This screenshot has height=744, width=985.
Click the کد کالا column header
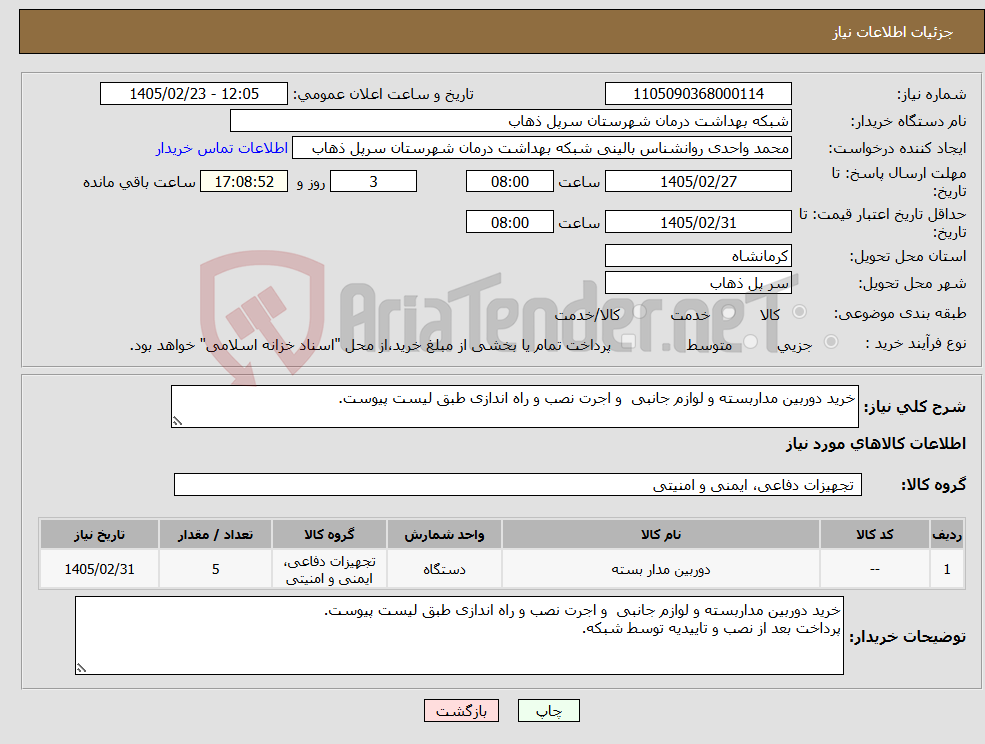[874, 534]
